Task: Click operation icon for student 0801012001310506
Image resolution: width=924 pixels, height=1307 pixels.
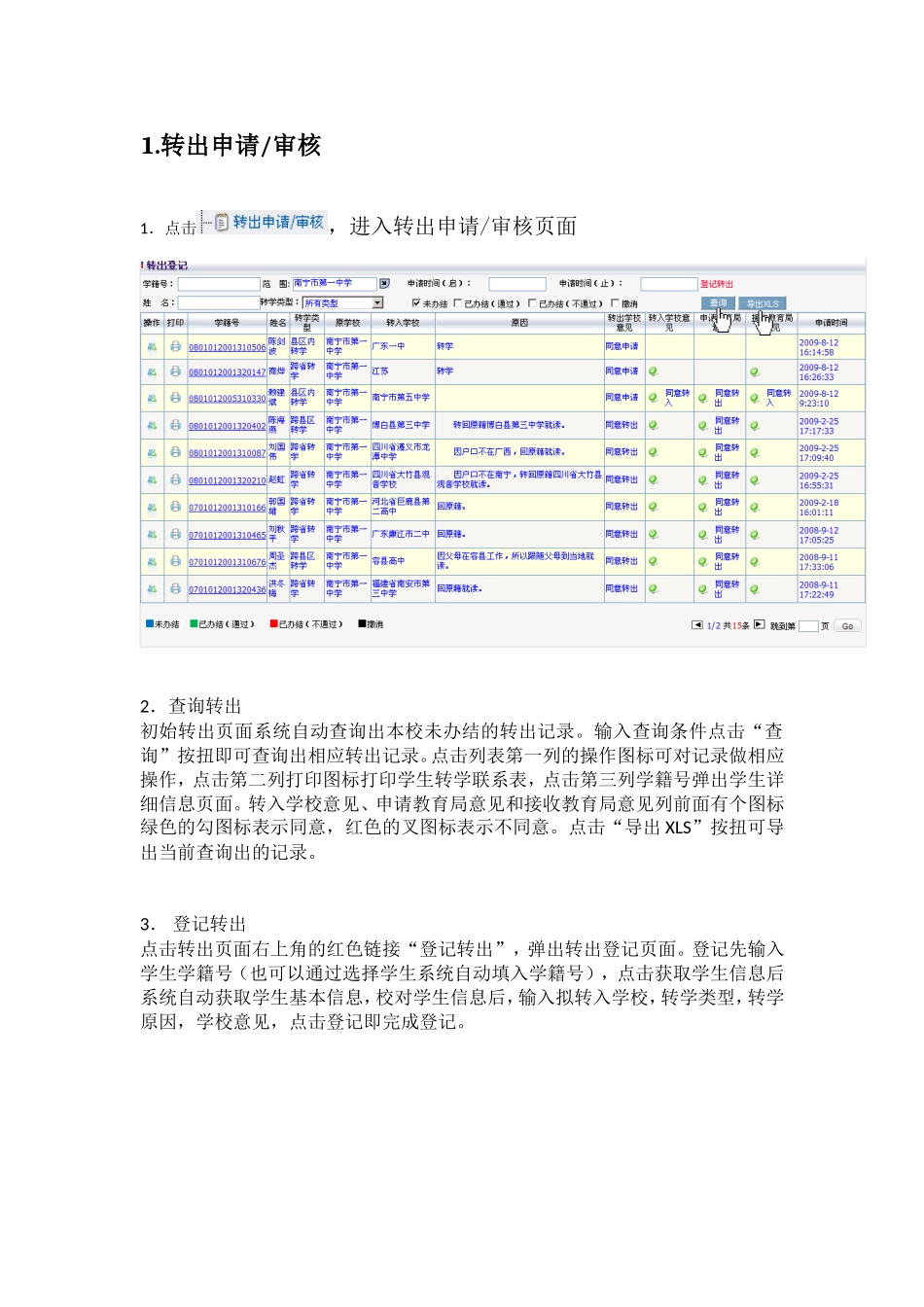Action: [x=152, y=346]
